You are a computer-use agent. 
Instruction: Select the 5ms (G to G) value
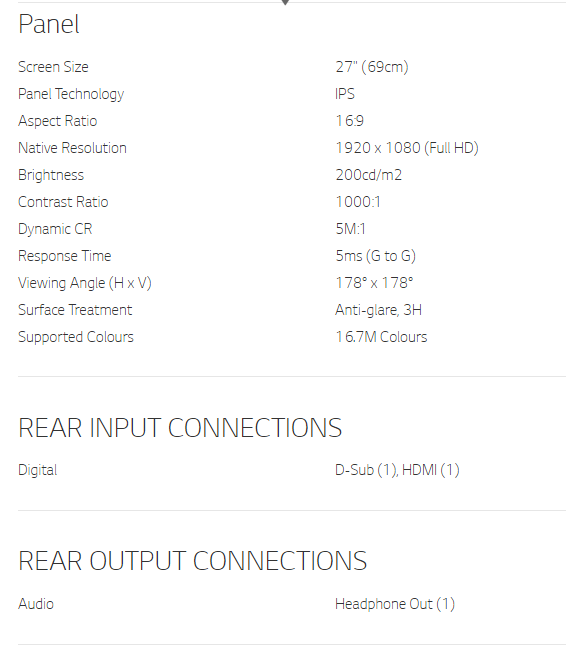tap(376, 256)
